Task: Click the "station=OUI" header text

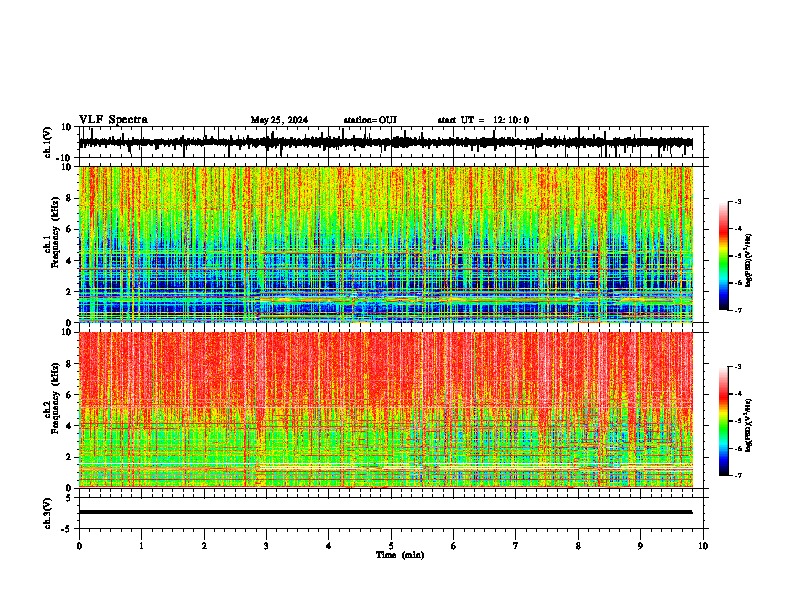Action: 370,120
